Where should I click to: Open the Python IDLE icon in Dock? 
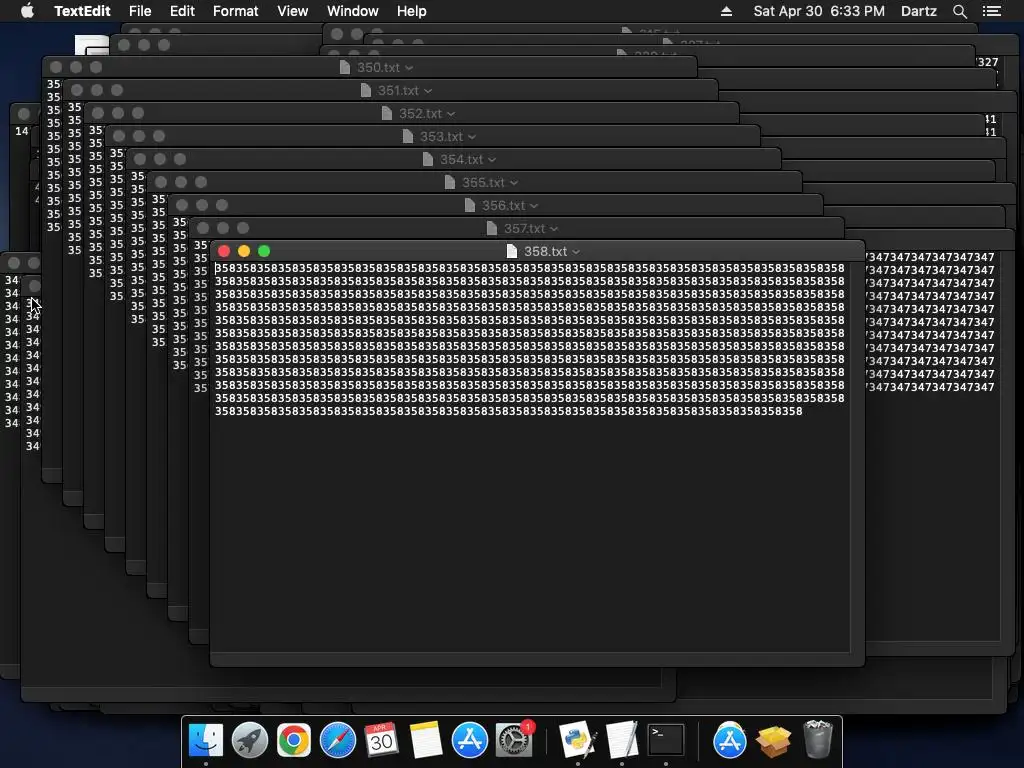pyautogui.click(x=577, y=740)
